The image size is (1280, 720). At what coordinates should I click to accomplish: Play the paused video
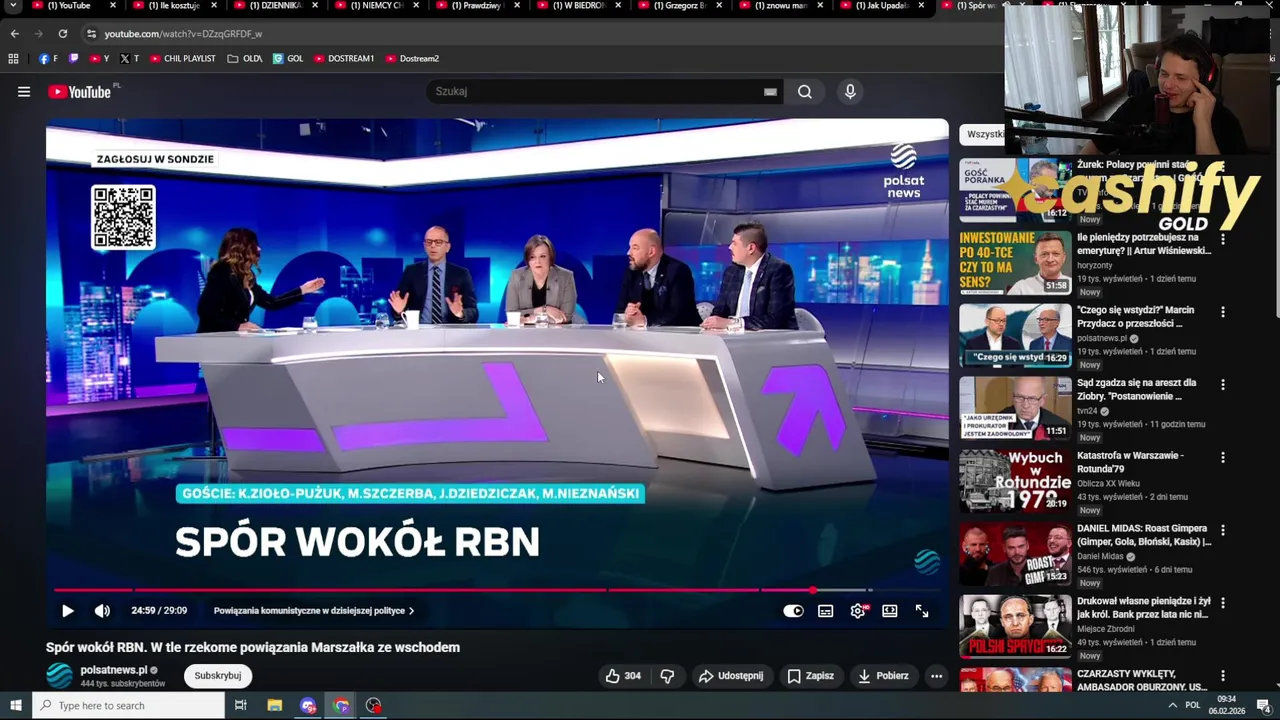tap(68, 611)
